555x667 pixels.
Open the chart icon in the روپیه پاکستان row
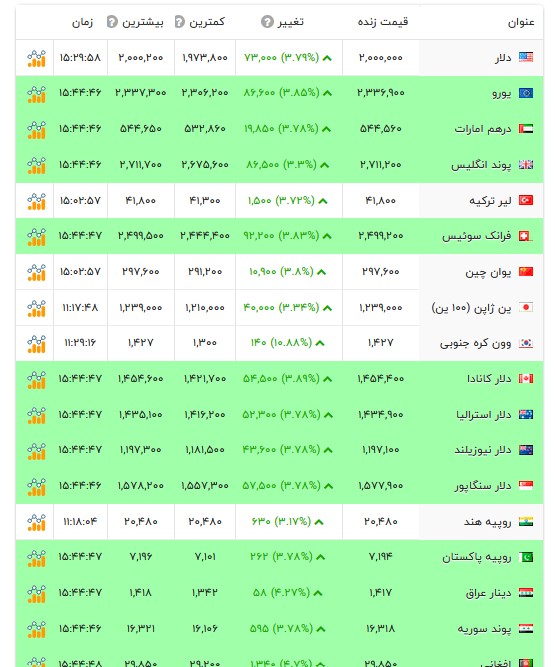[36, 558]
